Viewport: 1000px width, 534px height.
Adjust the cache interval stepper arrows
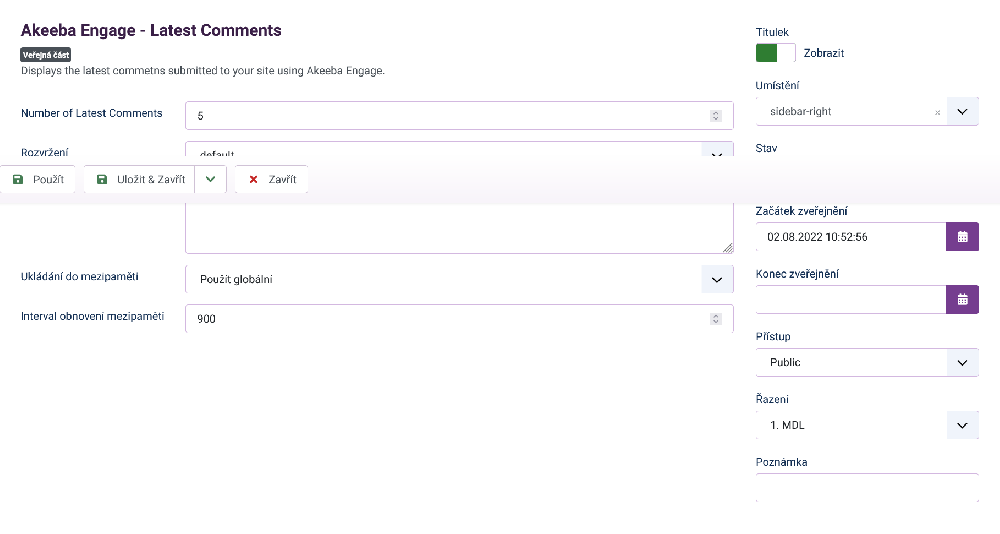[x=715, y=319]
